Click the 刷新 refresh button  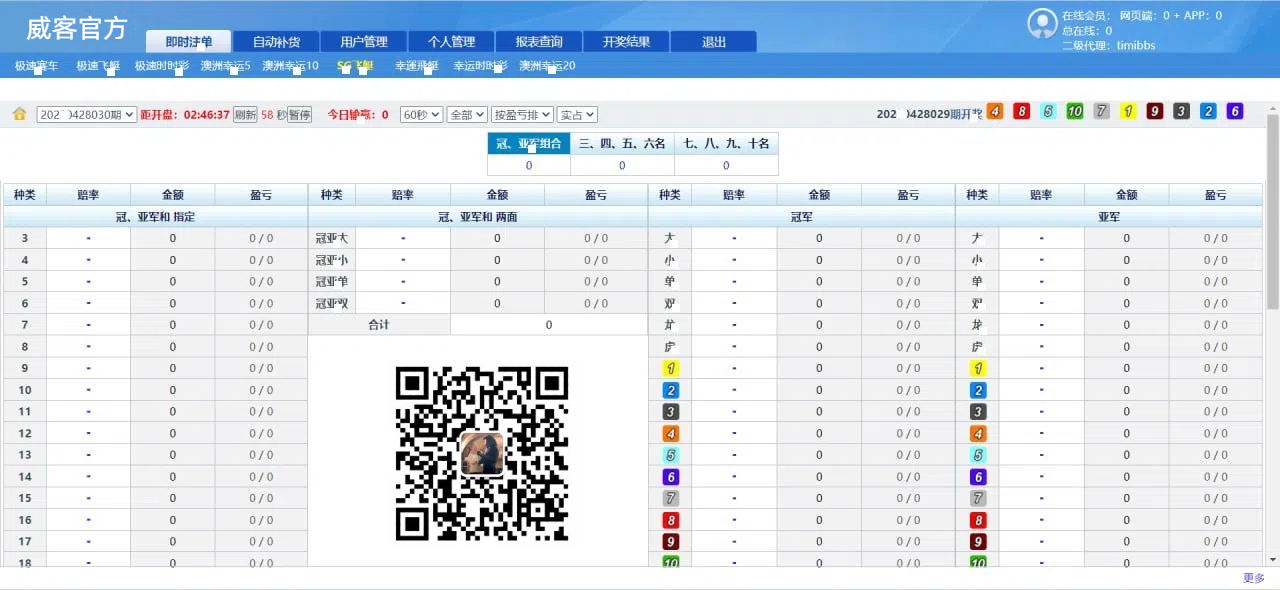(245, 115)
